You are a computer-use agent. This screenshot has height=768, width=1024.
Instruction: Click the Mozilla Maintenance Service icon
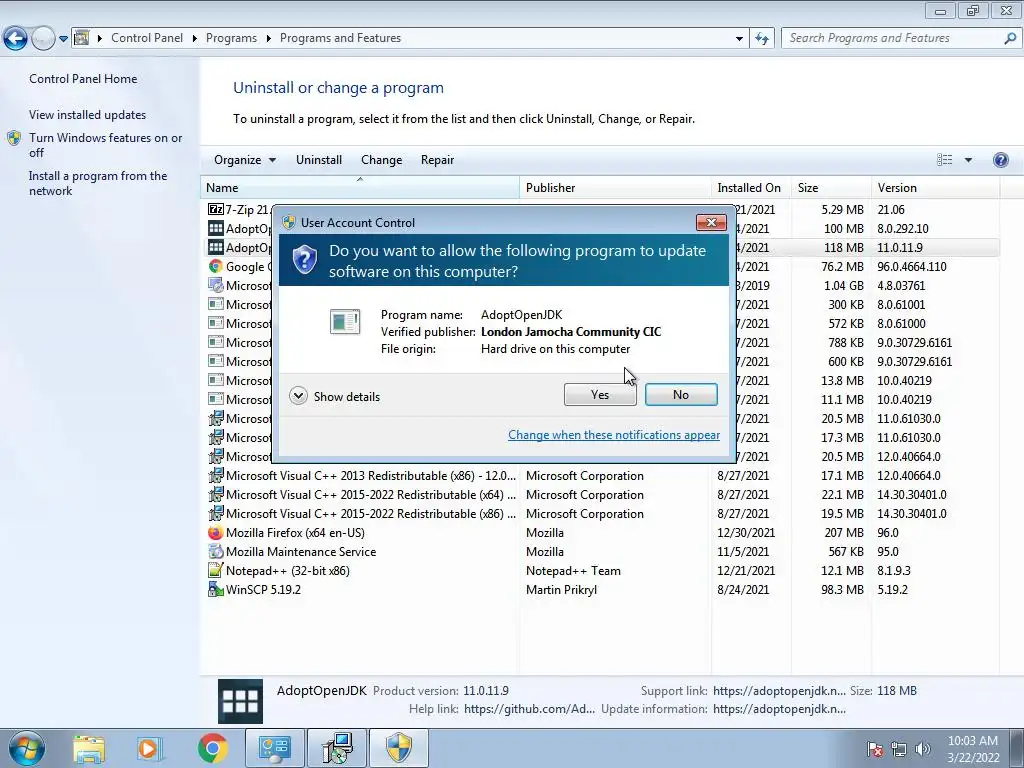(216, 552)
